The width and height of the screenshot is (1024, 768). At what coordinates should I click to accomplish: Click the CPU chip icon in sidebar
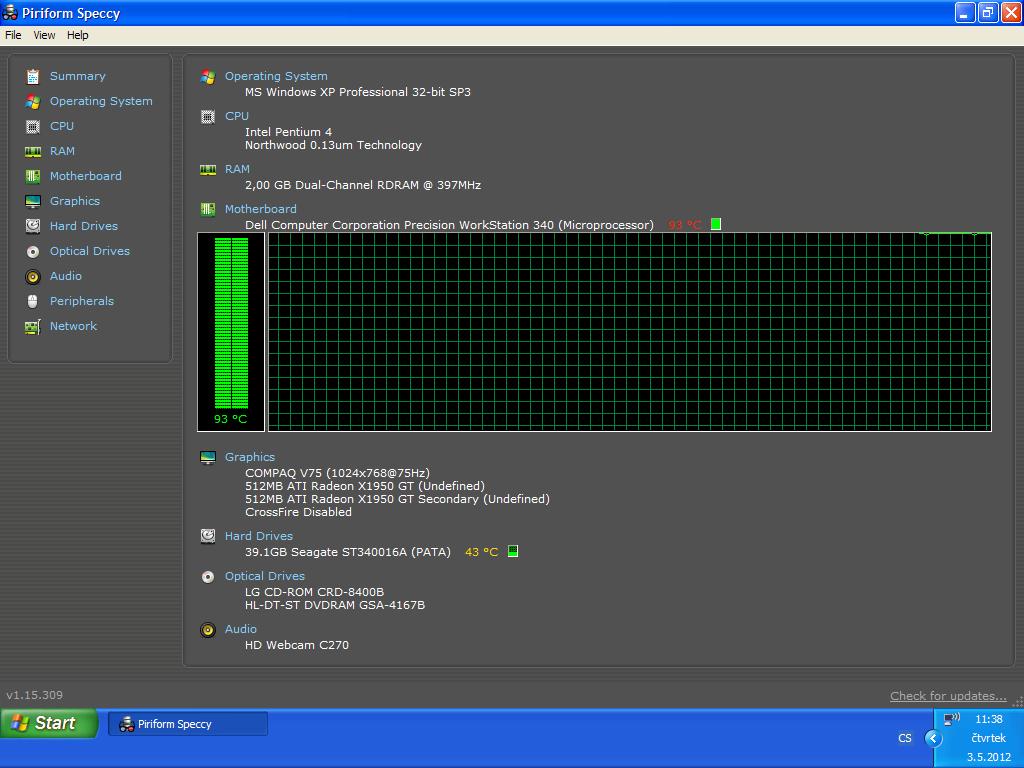tap(33, 127)
